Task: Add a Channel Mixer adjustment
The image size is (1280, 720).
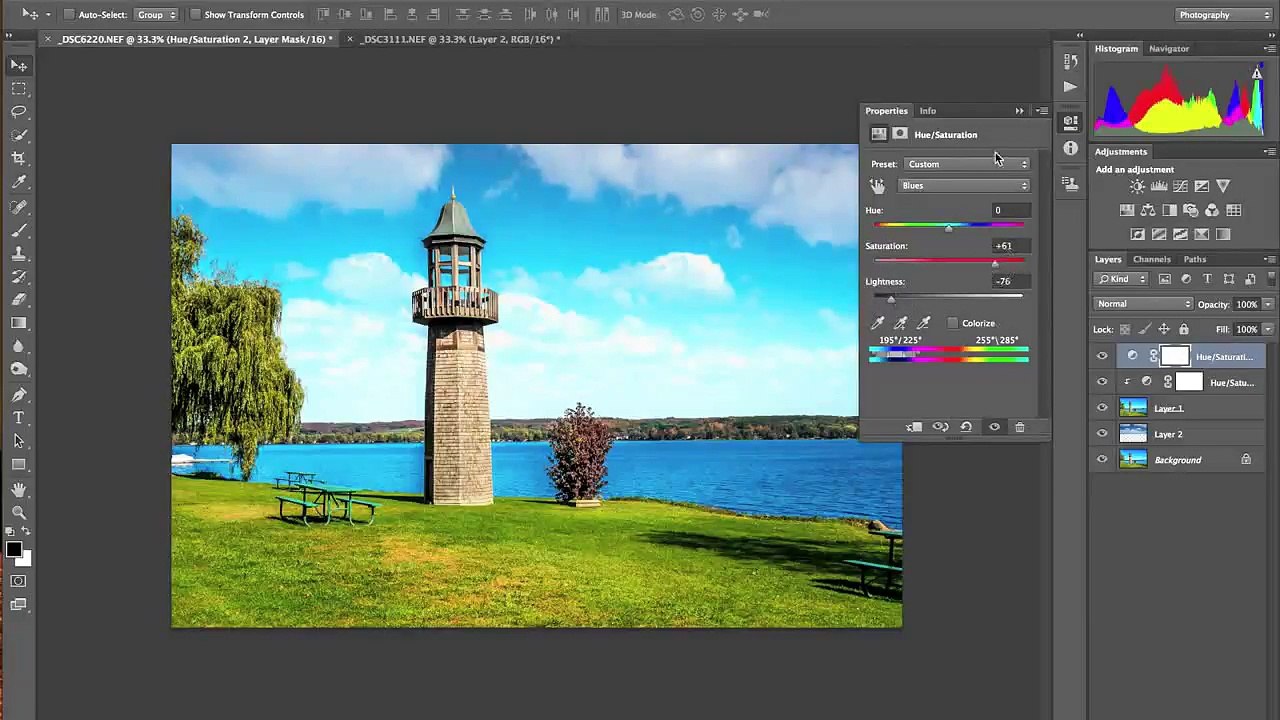Action: (x=1212, y=210)
